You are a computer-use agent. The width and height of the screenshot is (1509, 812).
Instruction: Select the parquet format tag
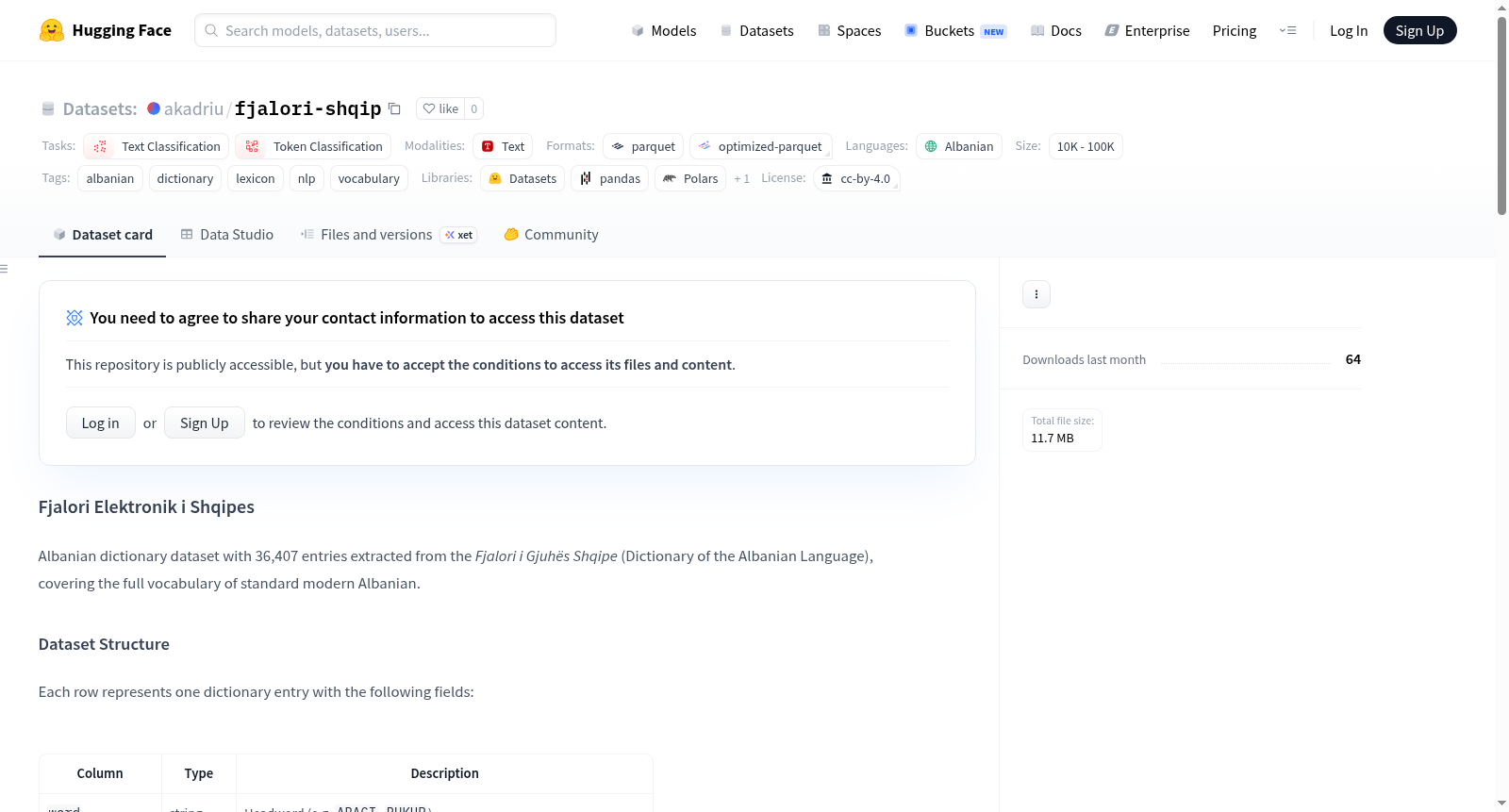(x=643, y=146)
